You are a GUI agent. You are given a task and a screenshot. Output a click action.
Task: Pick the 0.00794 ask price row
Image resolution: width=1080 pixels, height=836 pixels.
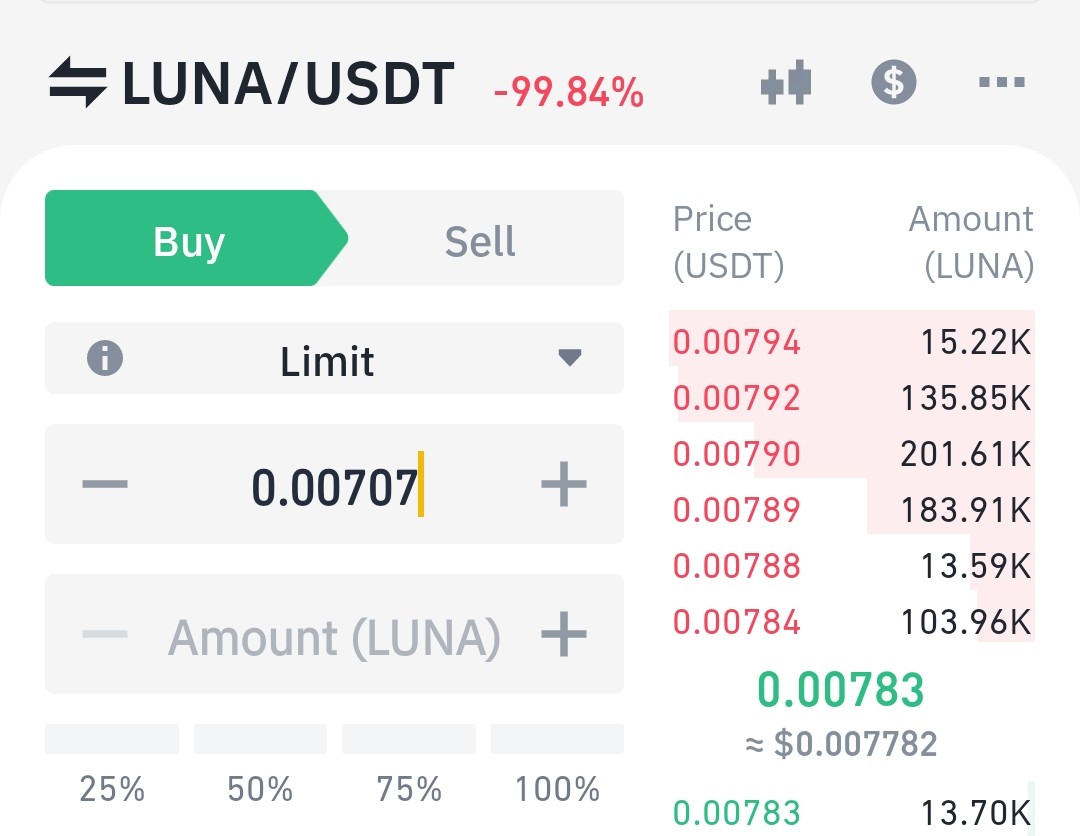tap(851, 342)
